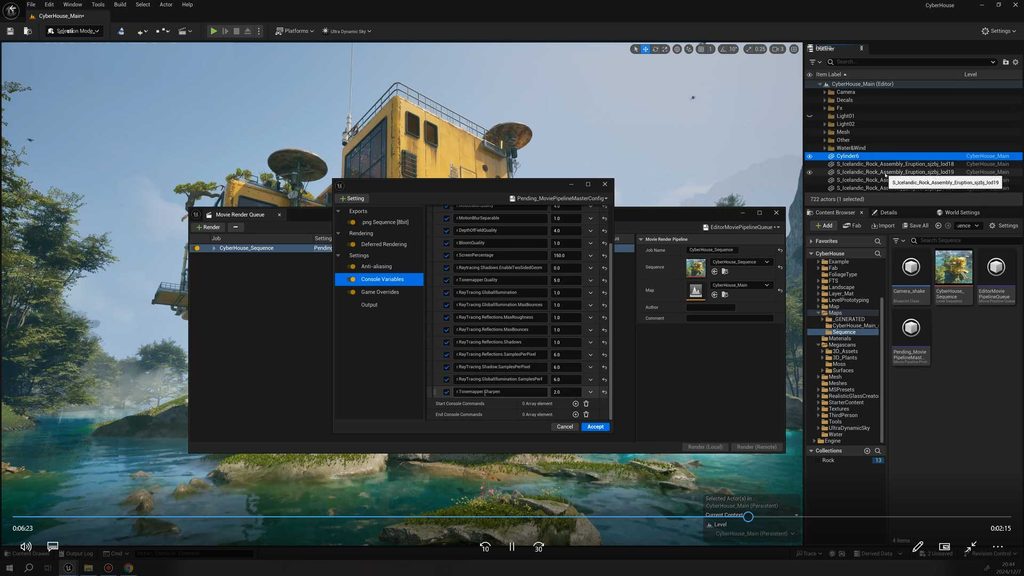Click the green Play in editor icon
The width and height of the screenshot is (1024, 576).
[x=213, y=31]
